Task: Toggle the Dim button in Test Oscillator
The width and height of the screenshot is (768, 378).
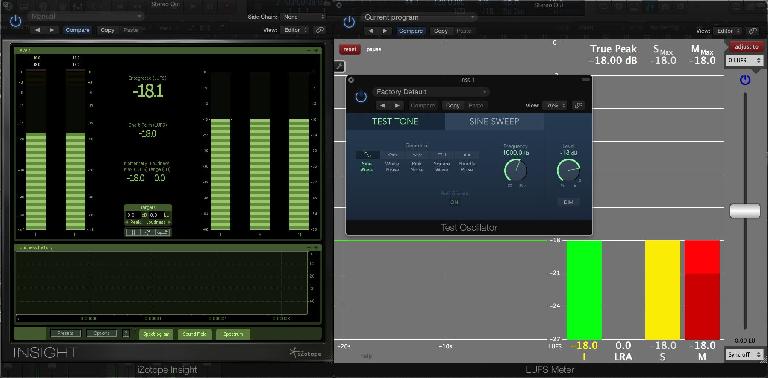Action: (x=568, y=202)
